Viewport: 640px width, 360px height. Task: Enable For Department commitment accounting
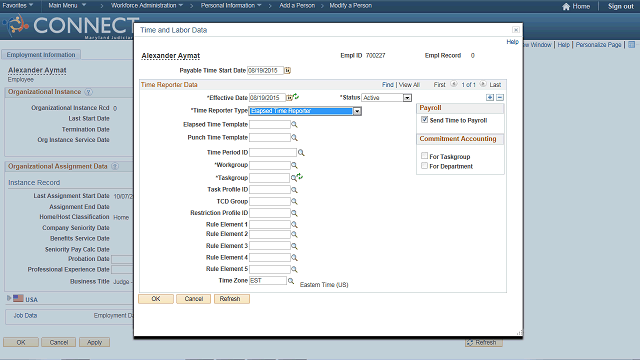(x=424, y=166)
